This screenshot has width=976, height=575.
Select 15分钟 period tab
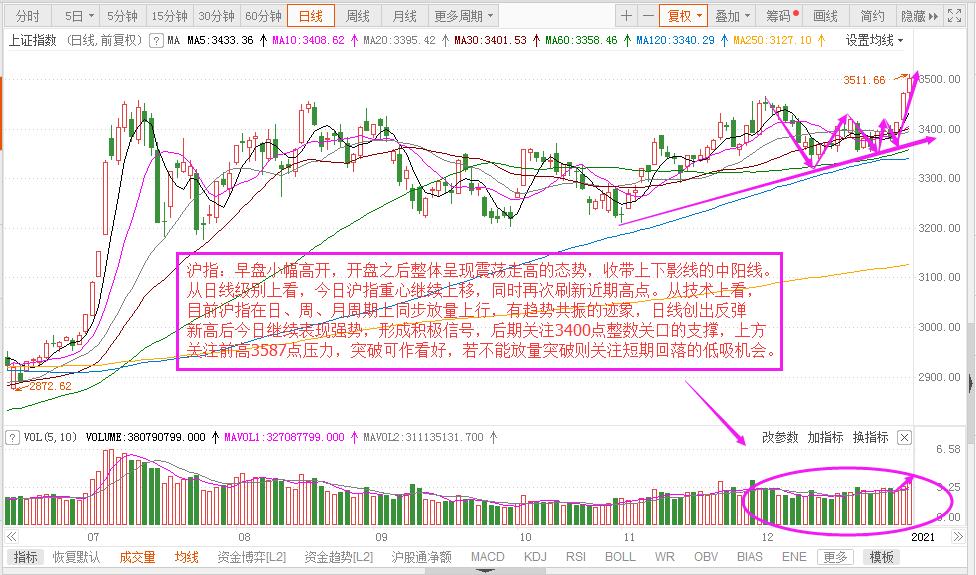pyautogui.click(x=169, y=16)
